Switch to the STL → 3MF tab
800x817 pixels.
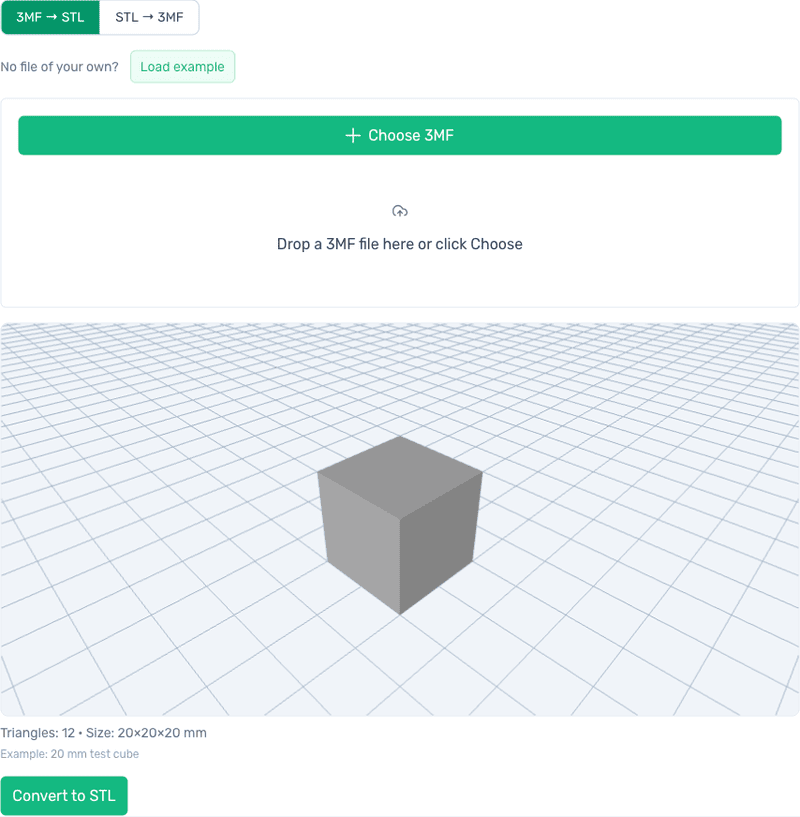(149, 17)
